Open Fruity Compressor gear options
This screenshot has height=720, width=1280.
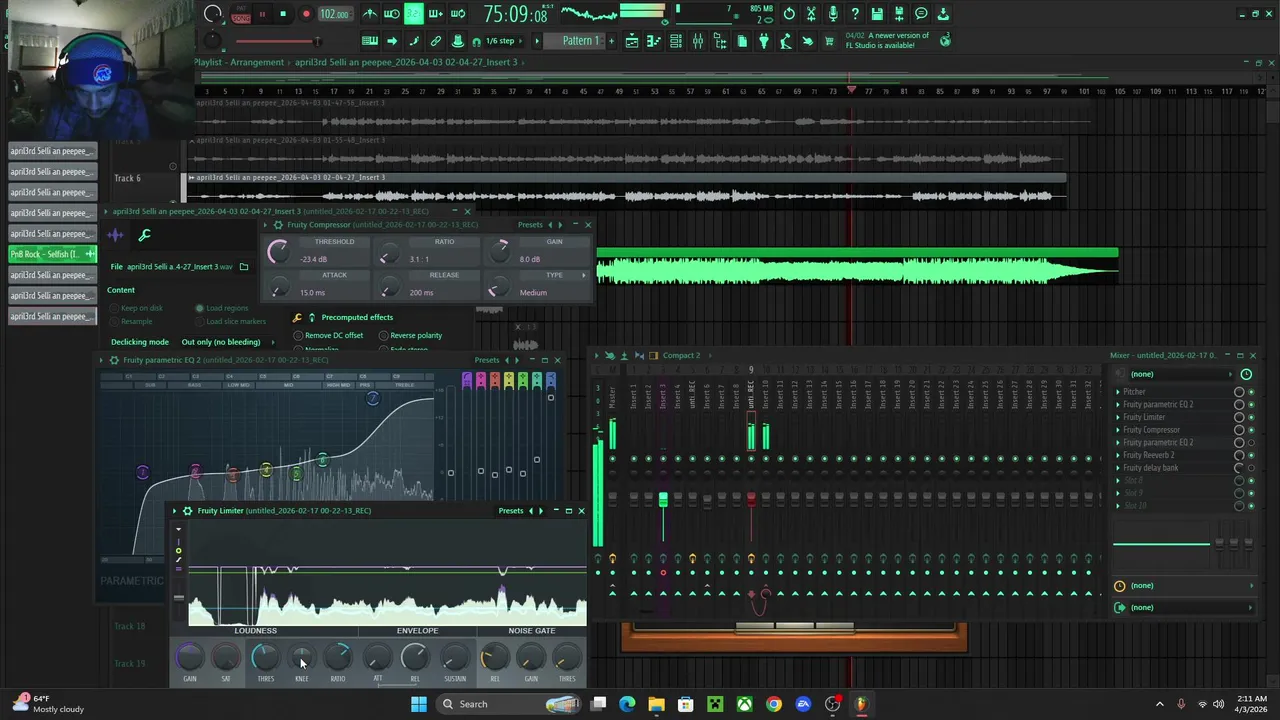[279, 225]
